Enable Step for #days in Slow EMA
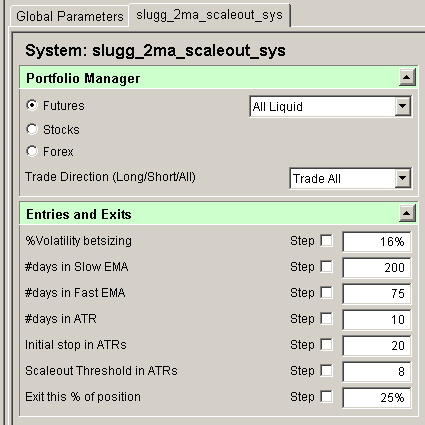 point(326,267)
